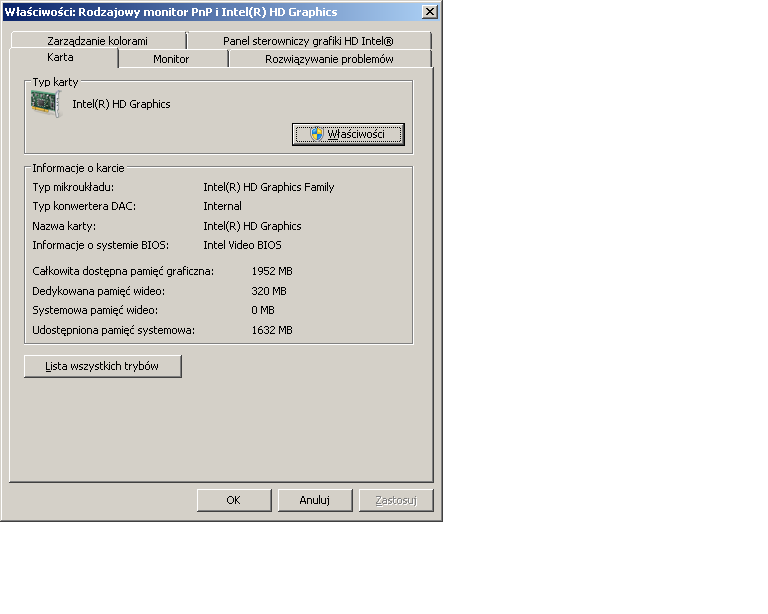Click the greyed Zastosuj button
The image size is (768, 614).
396,500
